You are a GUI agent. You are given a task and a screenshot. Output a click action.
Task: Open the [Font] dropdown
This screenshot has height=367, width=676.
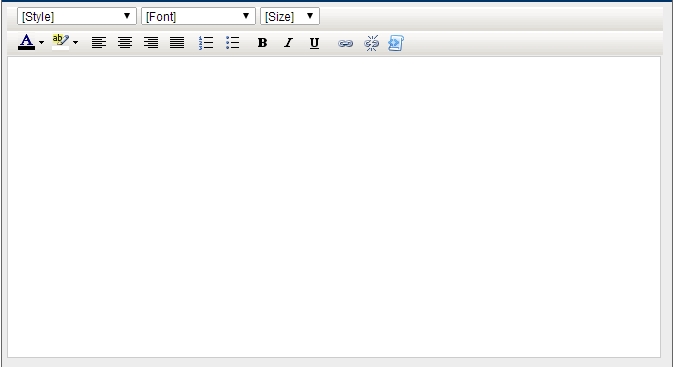pyautogui.click(x=198, y=16)
